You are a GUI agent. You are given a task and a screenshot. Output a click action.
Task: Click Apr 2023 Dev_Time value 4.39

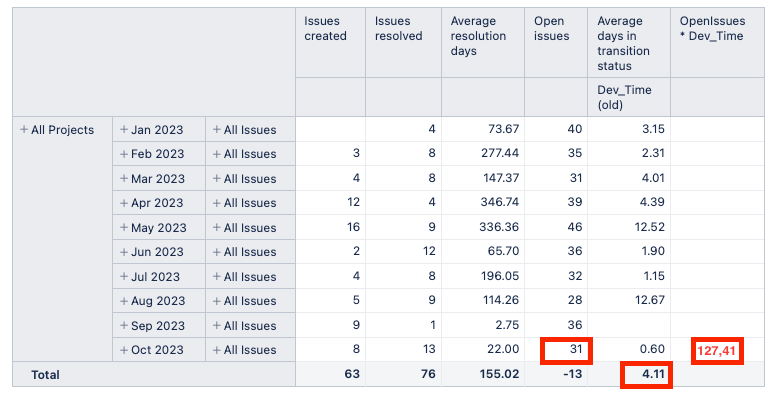653,202
